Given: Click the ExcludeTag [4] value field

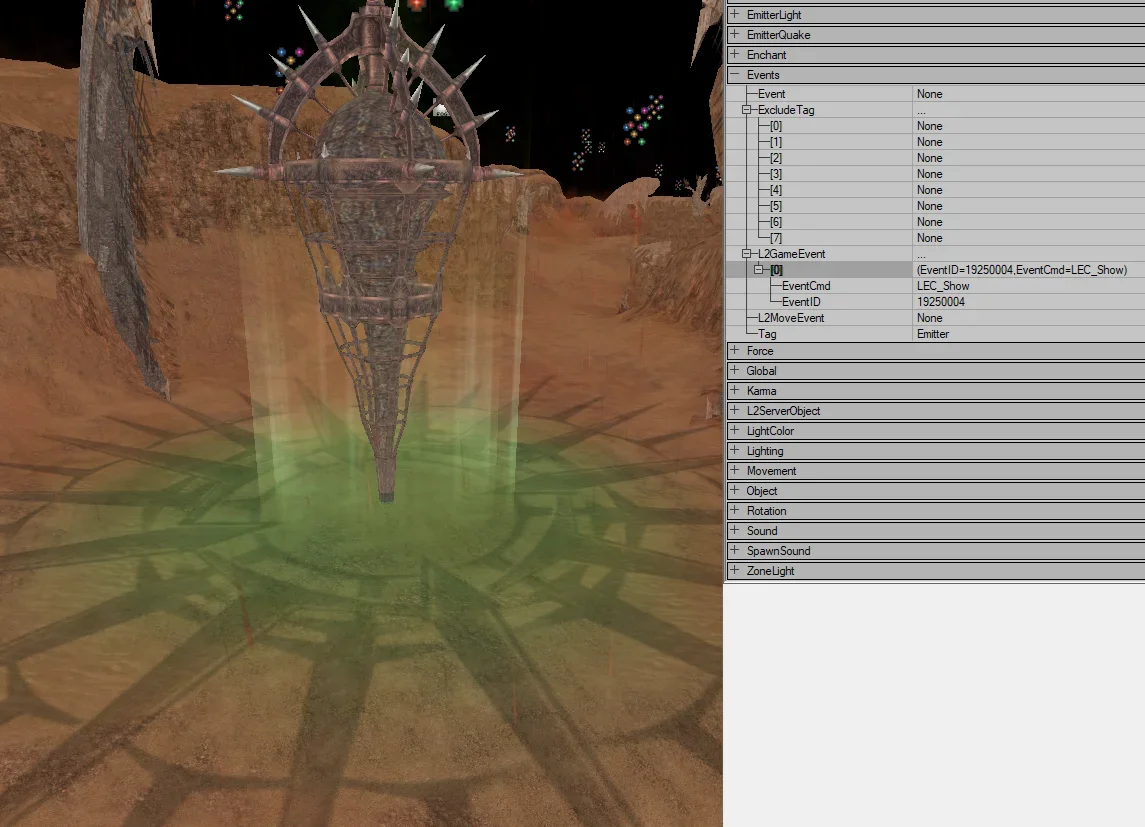Looking at the screenshot, I should 1029,190.
